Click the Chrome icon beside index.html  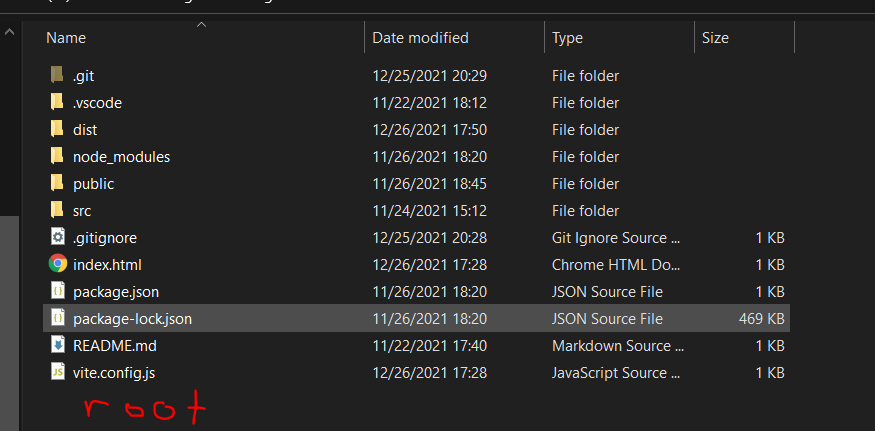point(57,264)
